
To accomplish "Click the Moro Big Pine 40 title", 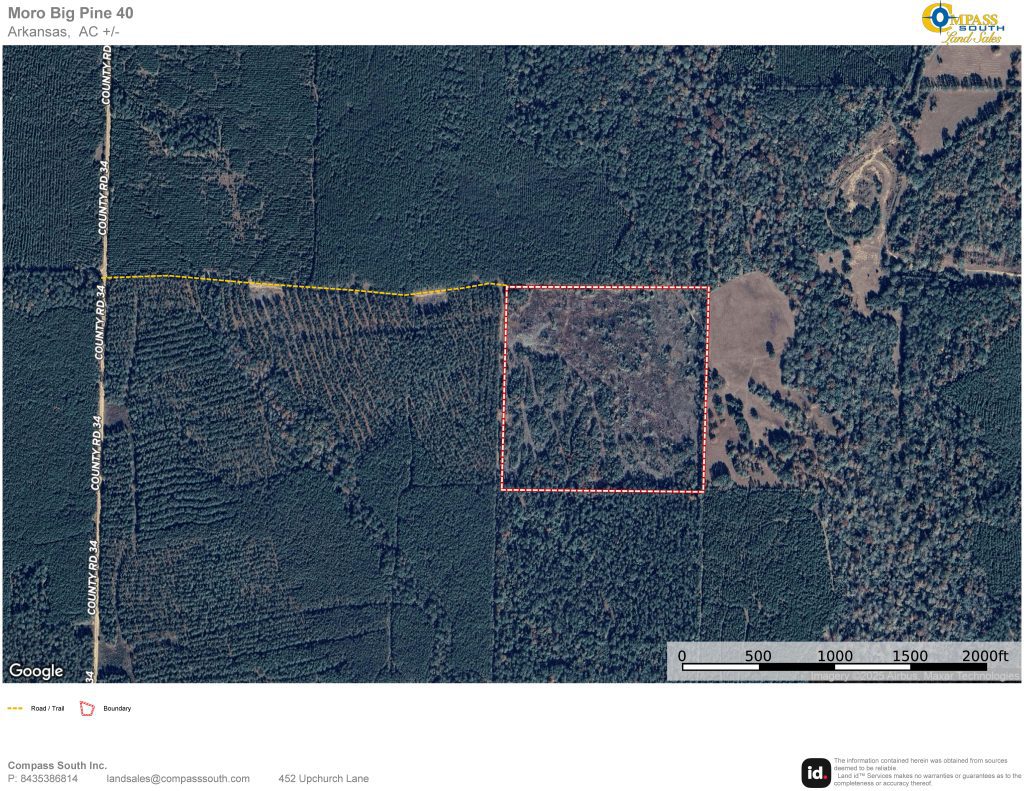I will click(70, 13).
